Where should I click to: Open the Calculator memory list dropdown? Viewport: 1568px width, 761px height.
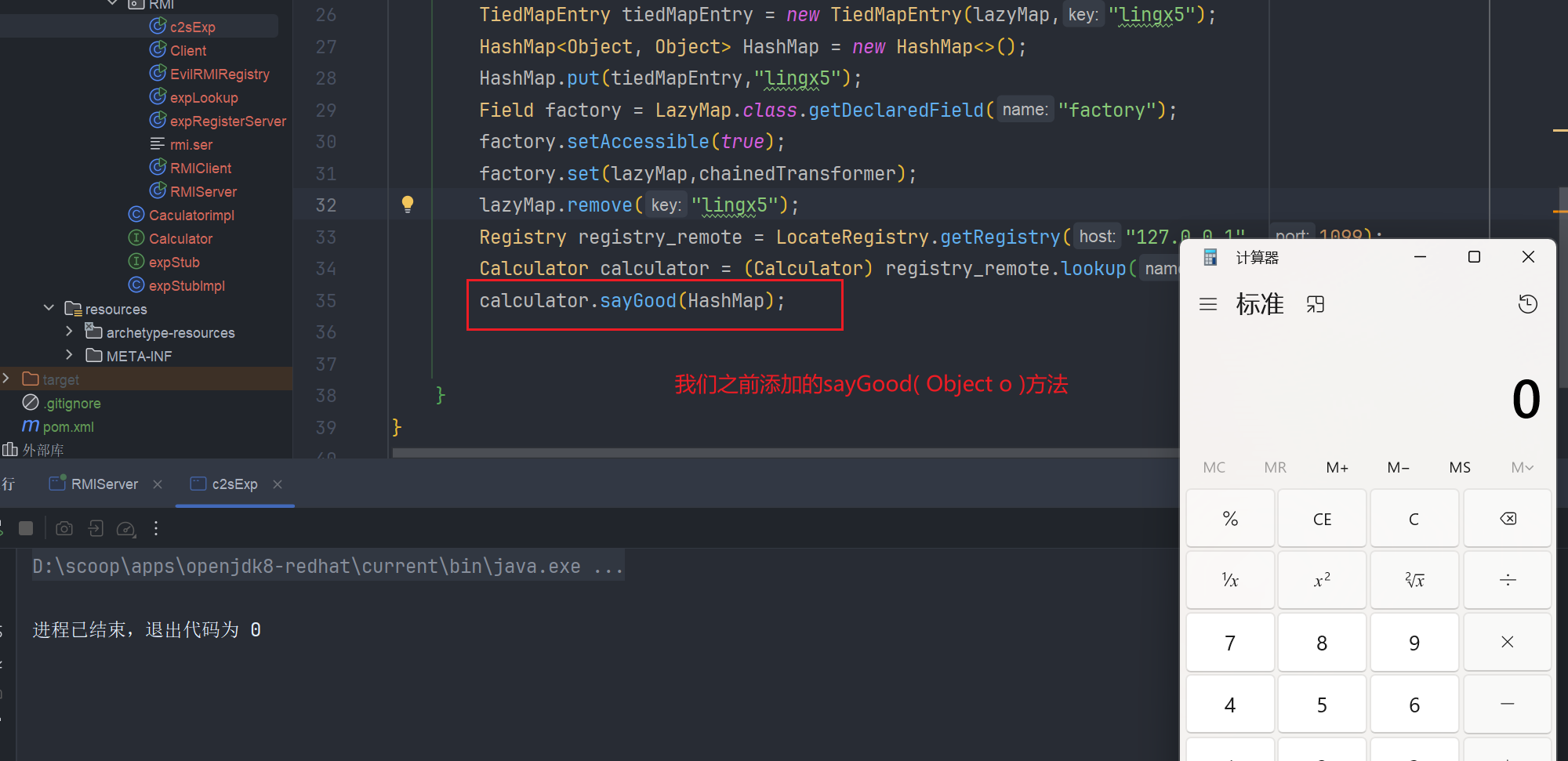click(x=1522, y=468)
